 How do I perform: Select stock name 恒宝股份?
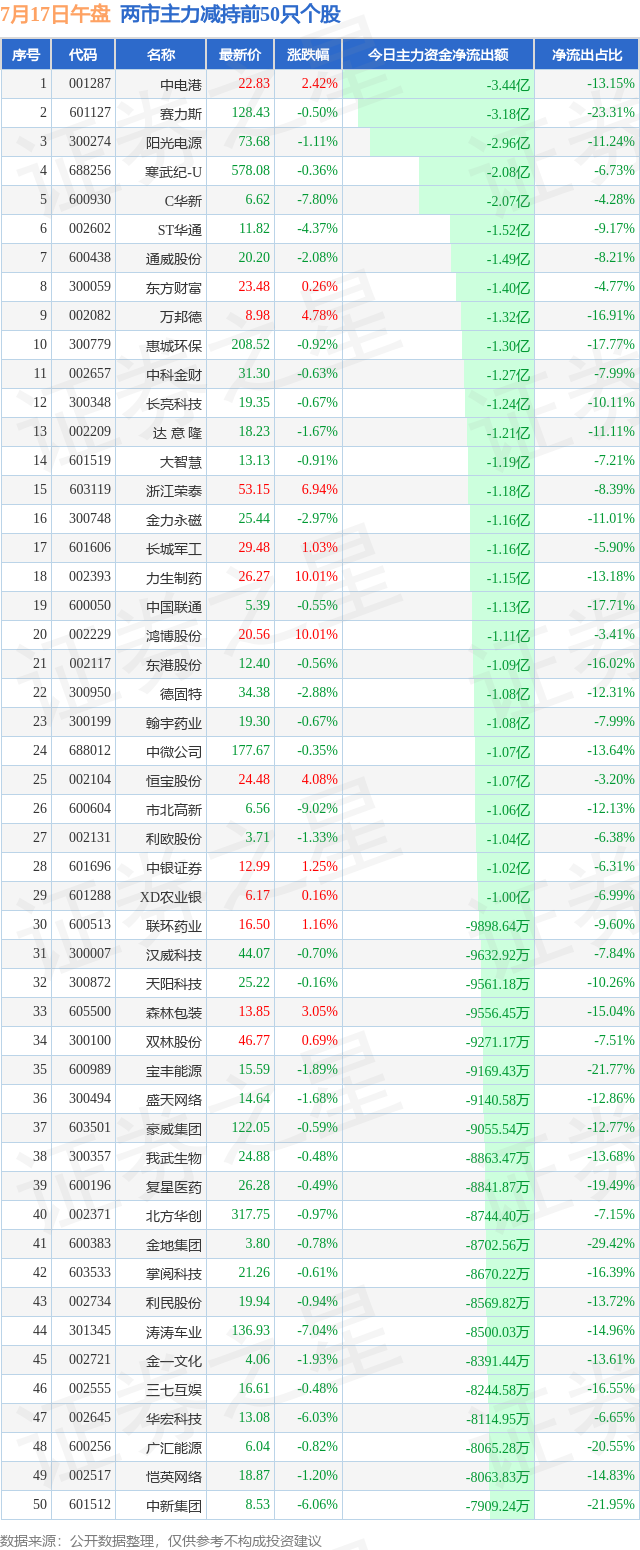tap(174, 780)
